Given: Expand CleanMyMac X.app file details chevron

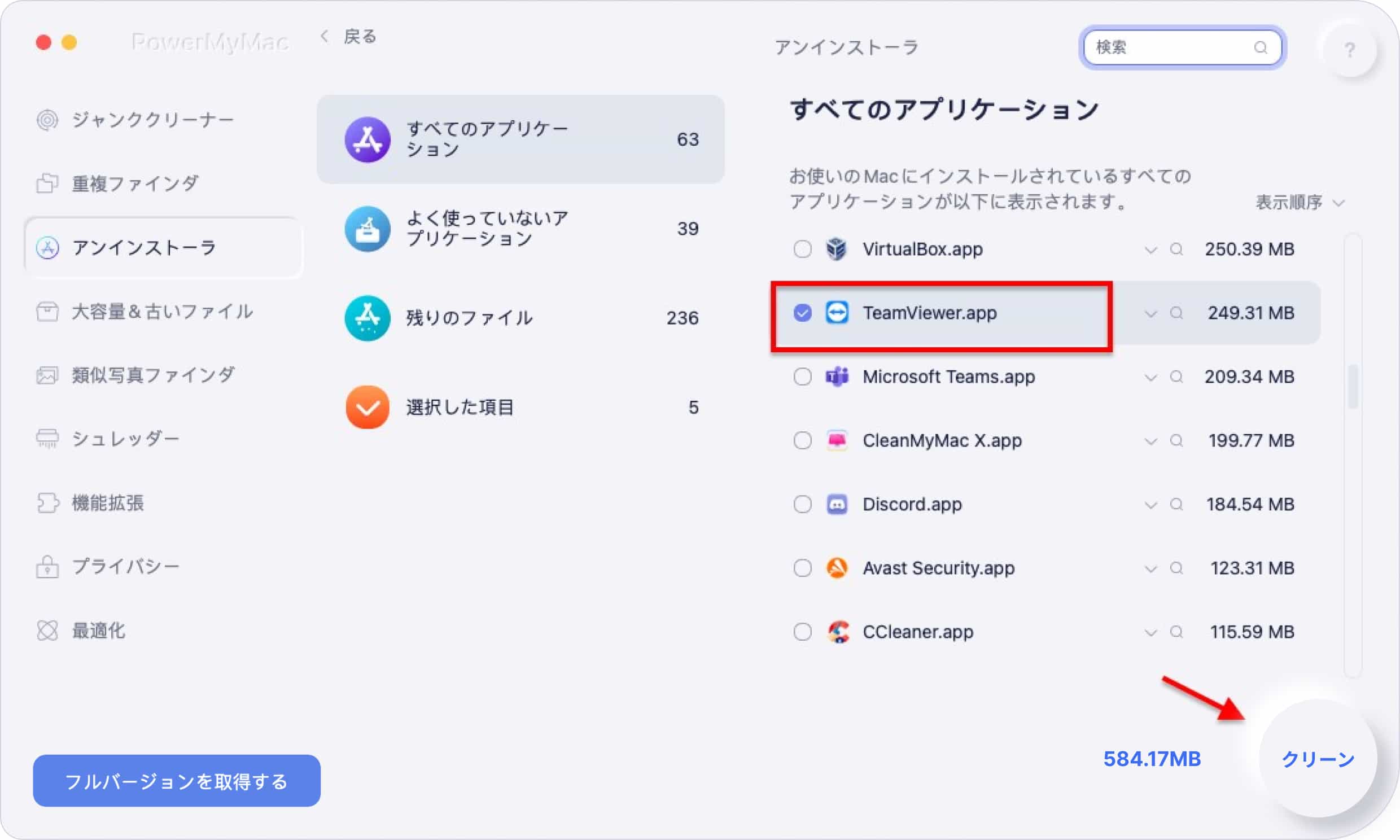Looking at the screenshot, I should 1150,441.
